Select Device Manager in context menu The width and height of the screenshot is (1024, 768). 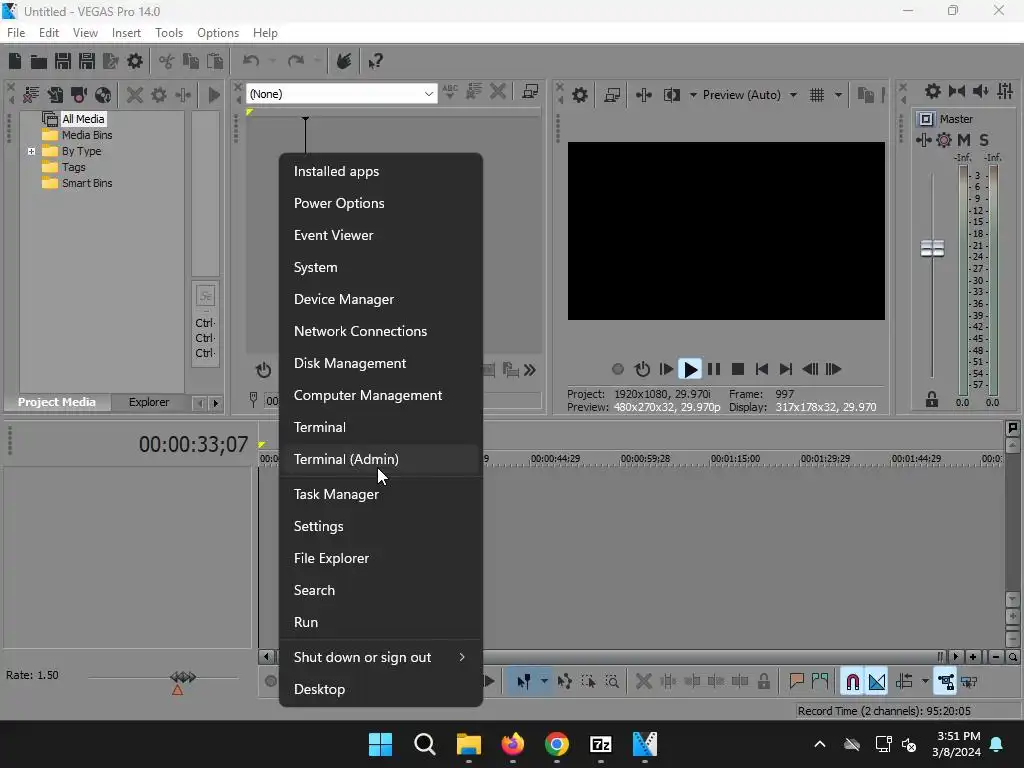pyautogui.click(x=381, y=300)
